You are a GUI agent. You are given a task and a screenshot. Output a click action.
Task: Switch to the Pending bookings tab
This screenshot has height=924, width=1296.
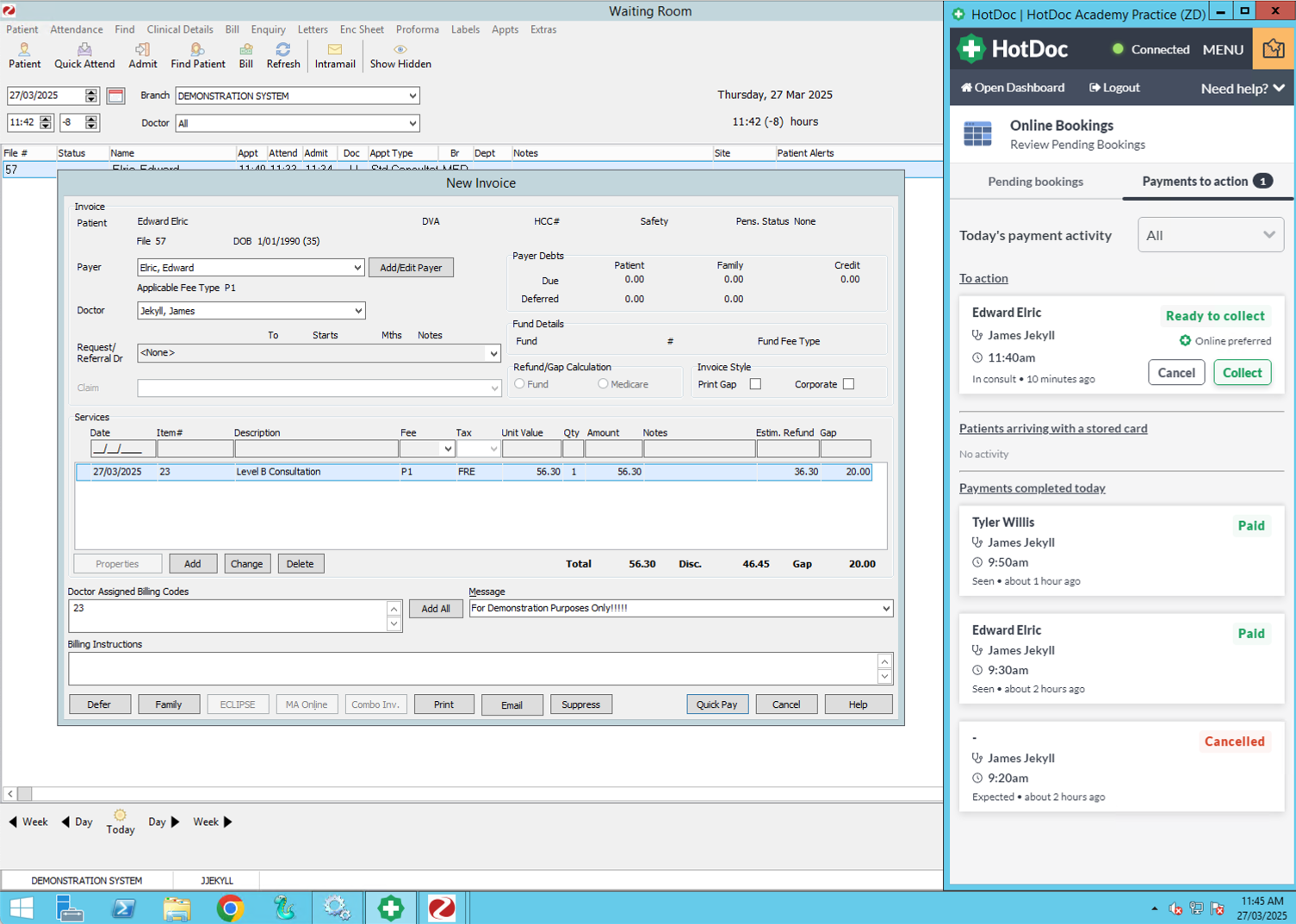point(1036,182)
